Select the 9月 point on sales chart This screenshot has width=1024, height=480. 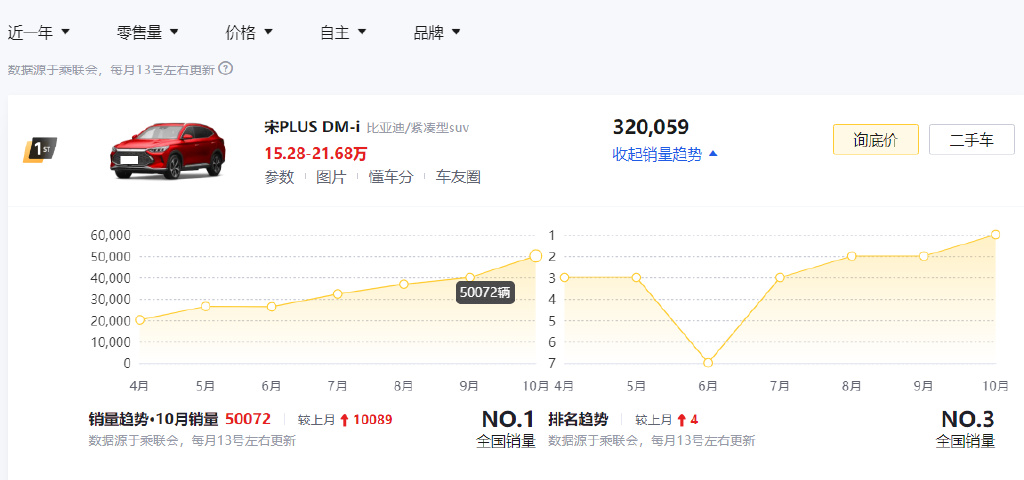[x=470, y=278]
